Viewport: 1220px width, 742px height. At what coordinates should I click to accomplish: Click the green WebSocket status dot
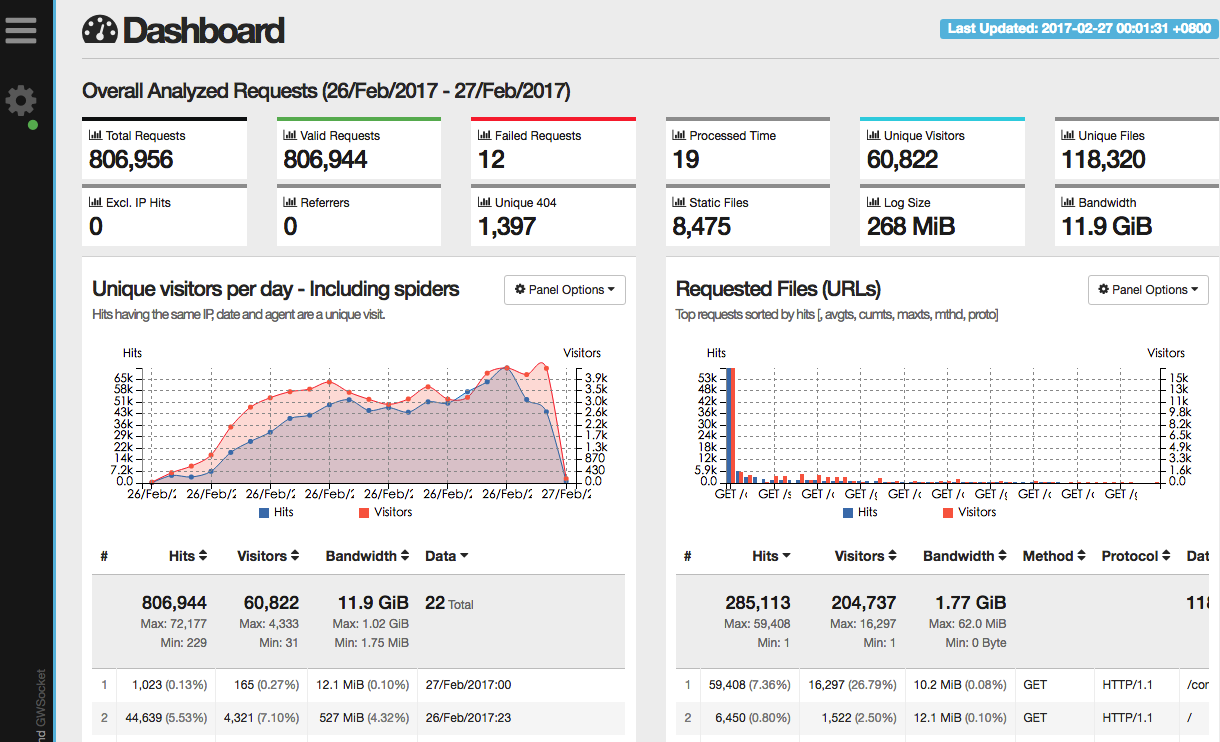click(x=33, y=125)
